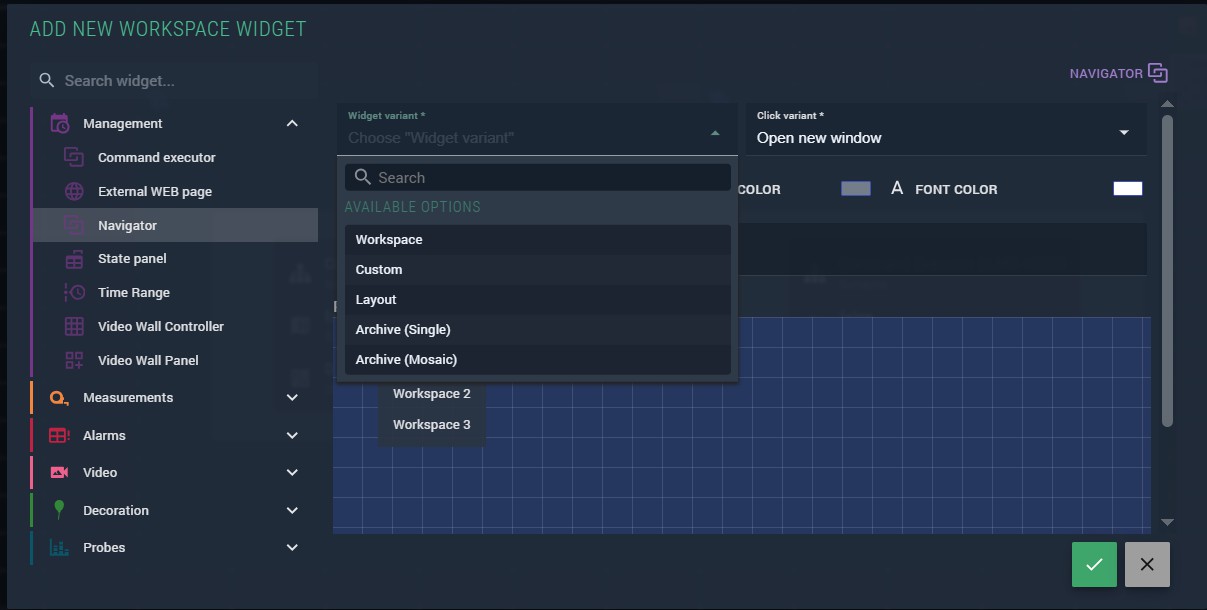1207x610 pixels.
Task: Click the State panel icon
Action: pos(74,259)
